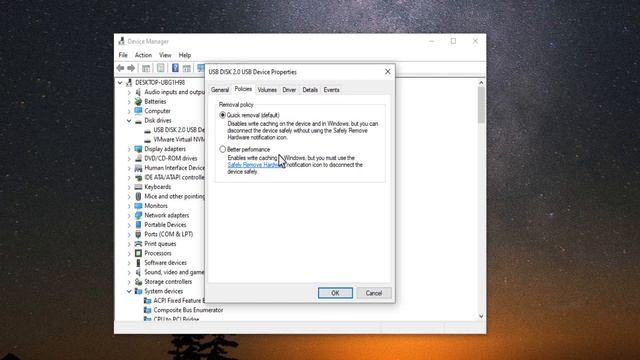Image resolution: width=640 pixels, height=360 pixels.
Task: Click the Disk drives category icon
Action: [x=138, y=121]
